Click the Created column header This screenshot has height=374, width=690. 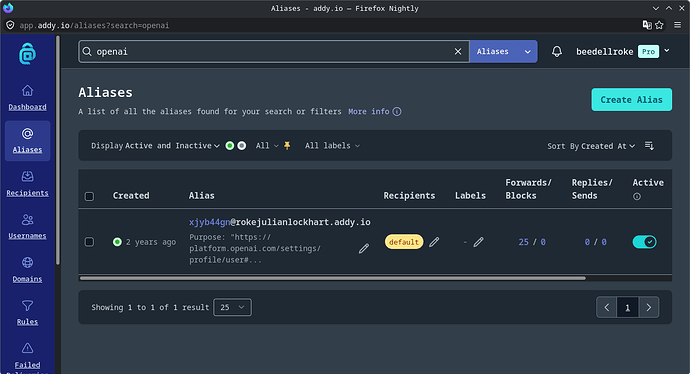[131, 195]
